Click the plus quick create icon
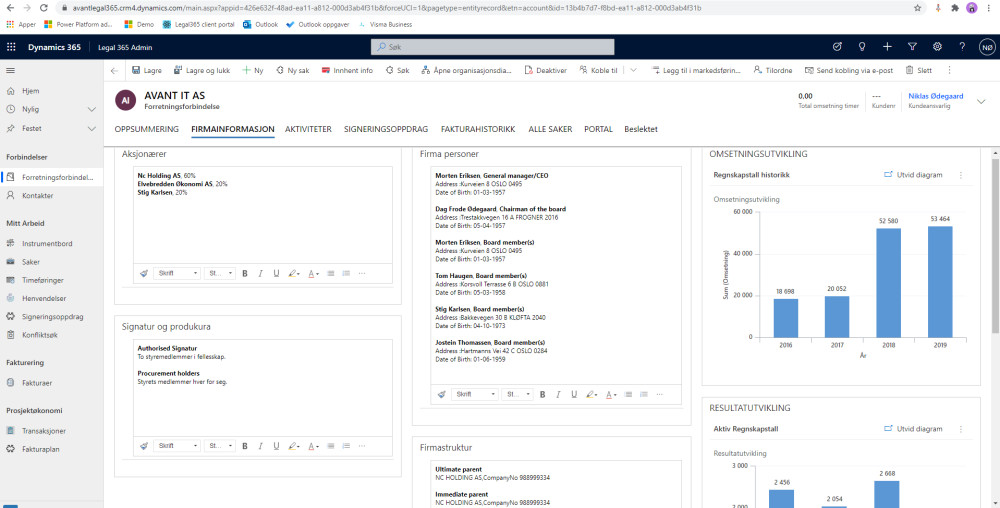The height and width of the screenshot is (508, 1000). pyautogui.click(x=887, y=47)
